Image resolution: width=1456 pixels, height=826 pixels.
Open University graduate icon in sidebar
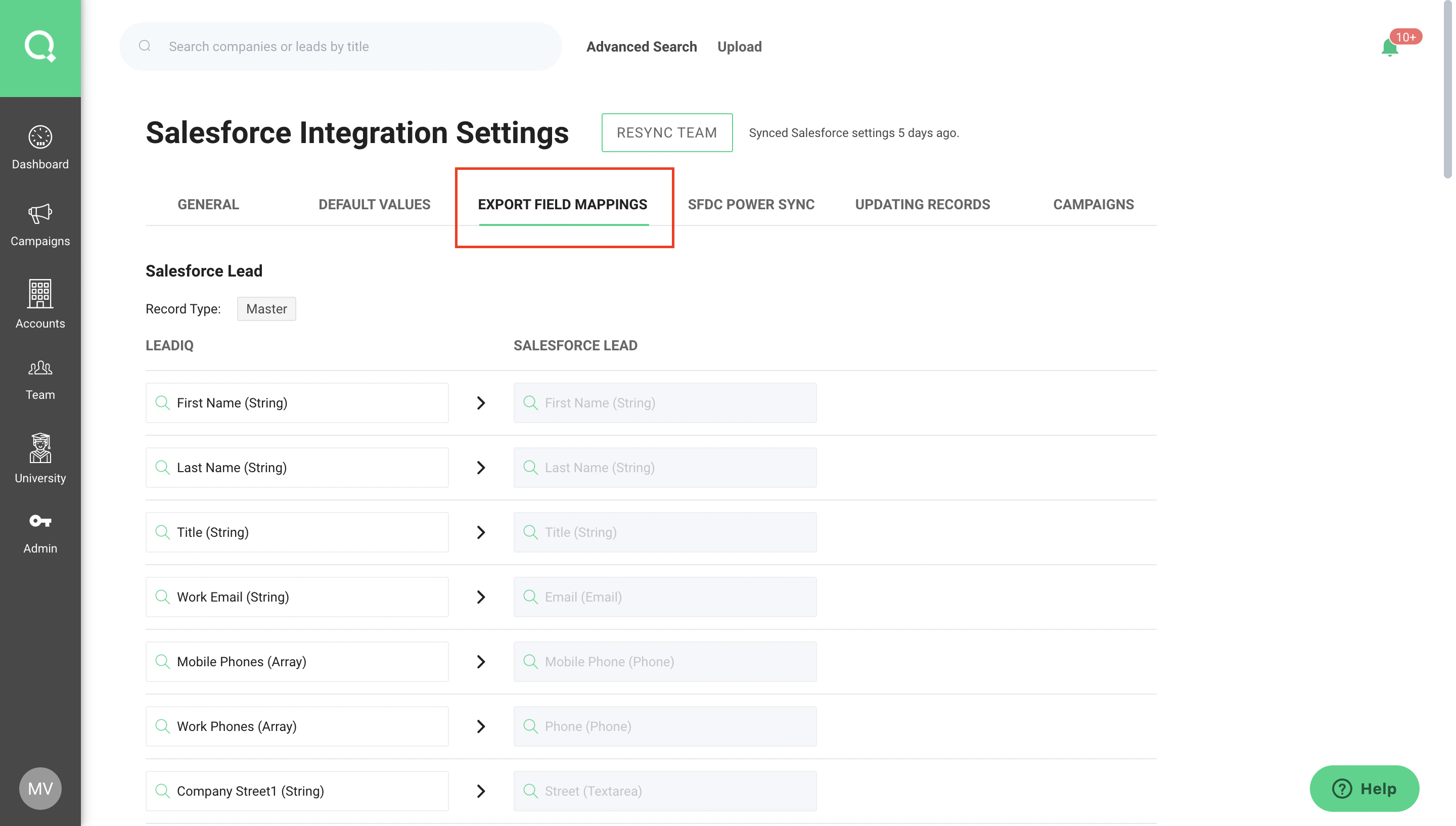coord(40,448)
